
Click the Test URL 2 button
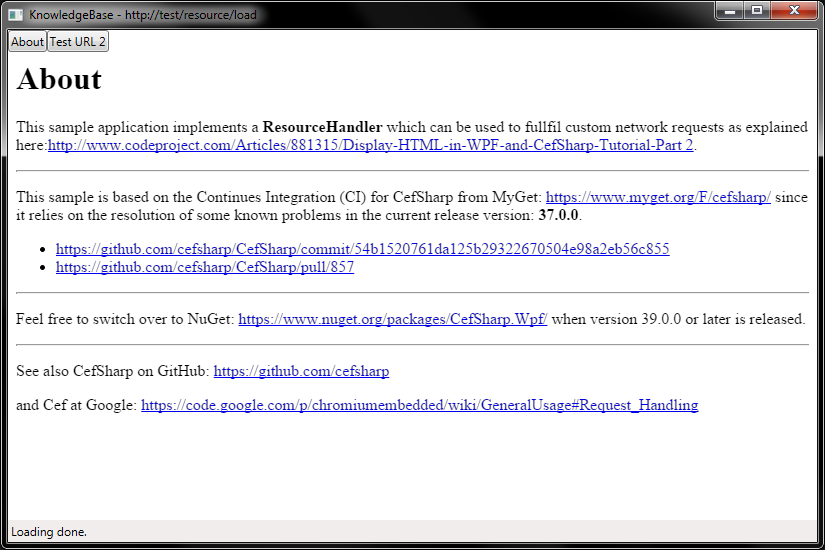(78, 42)
